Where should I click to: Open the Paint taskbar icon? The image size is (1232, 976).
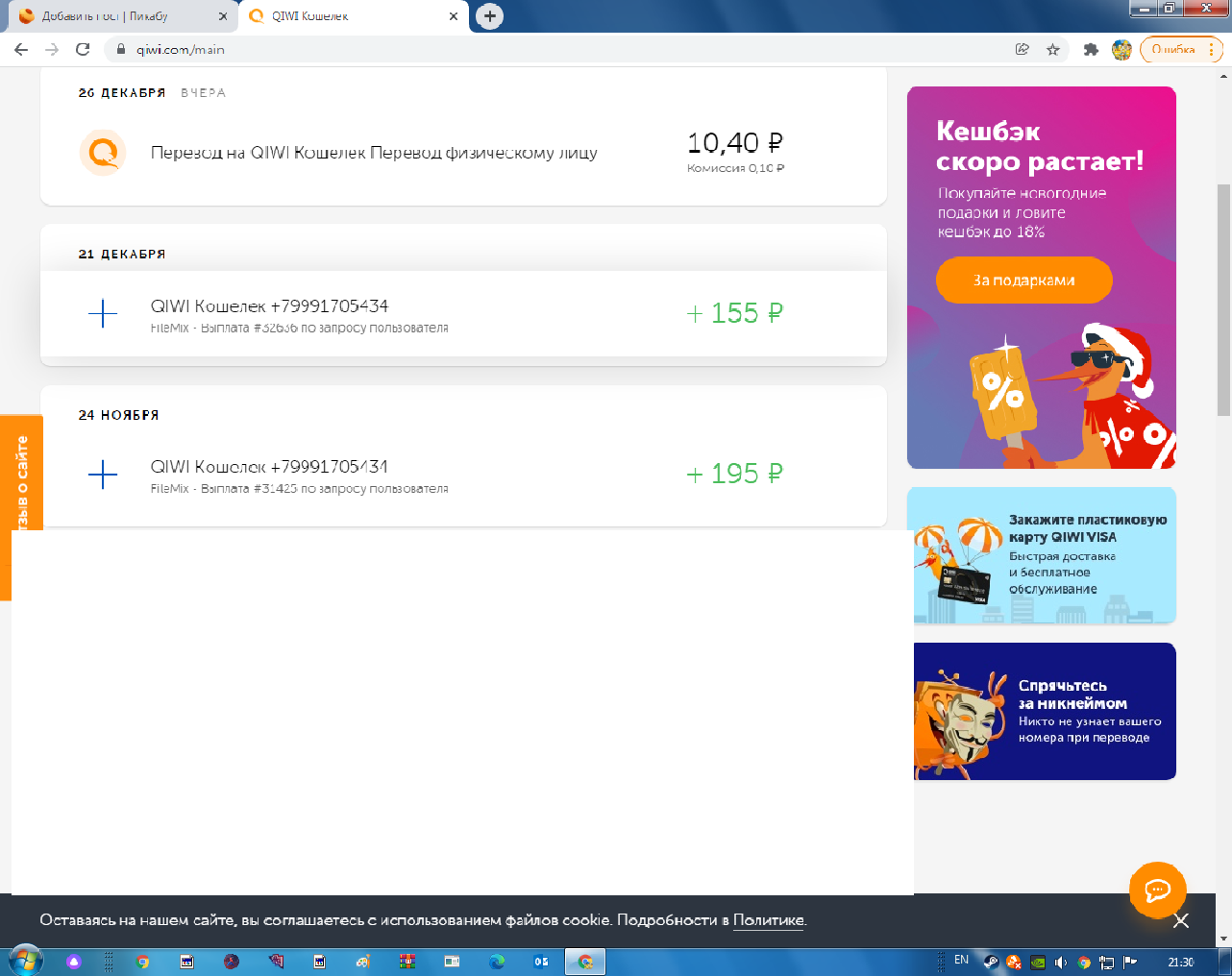[x=362, y=962]
